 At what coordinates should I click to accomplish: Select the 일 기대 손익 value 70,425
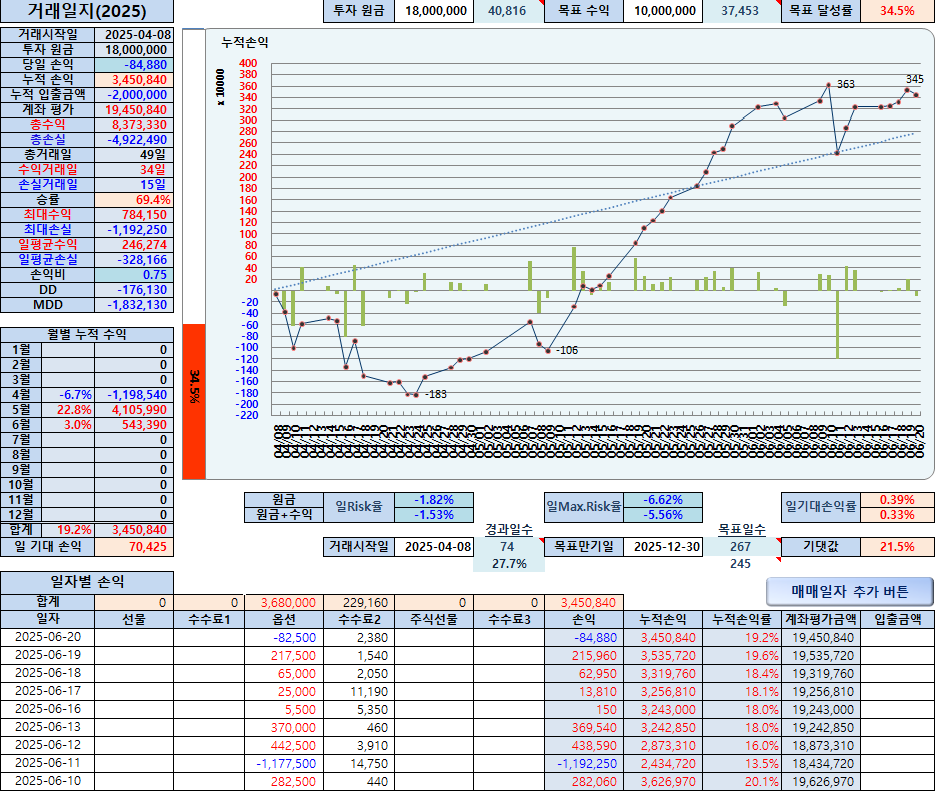pyautogui.click(x=134, y=547)
